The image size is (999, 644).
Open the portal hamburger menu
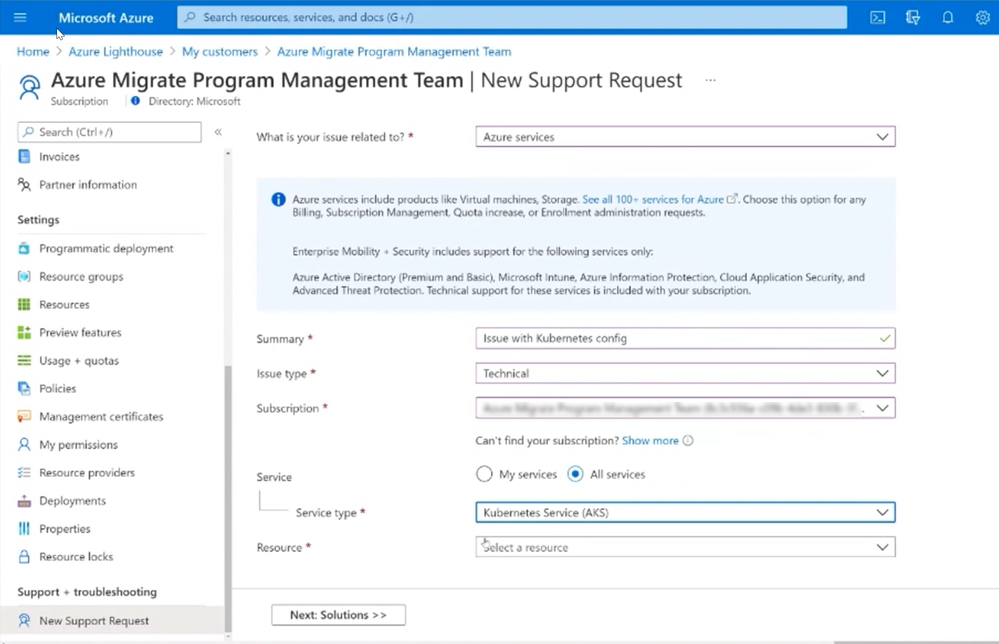pos(20,17)
